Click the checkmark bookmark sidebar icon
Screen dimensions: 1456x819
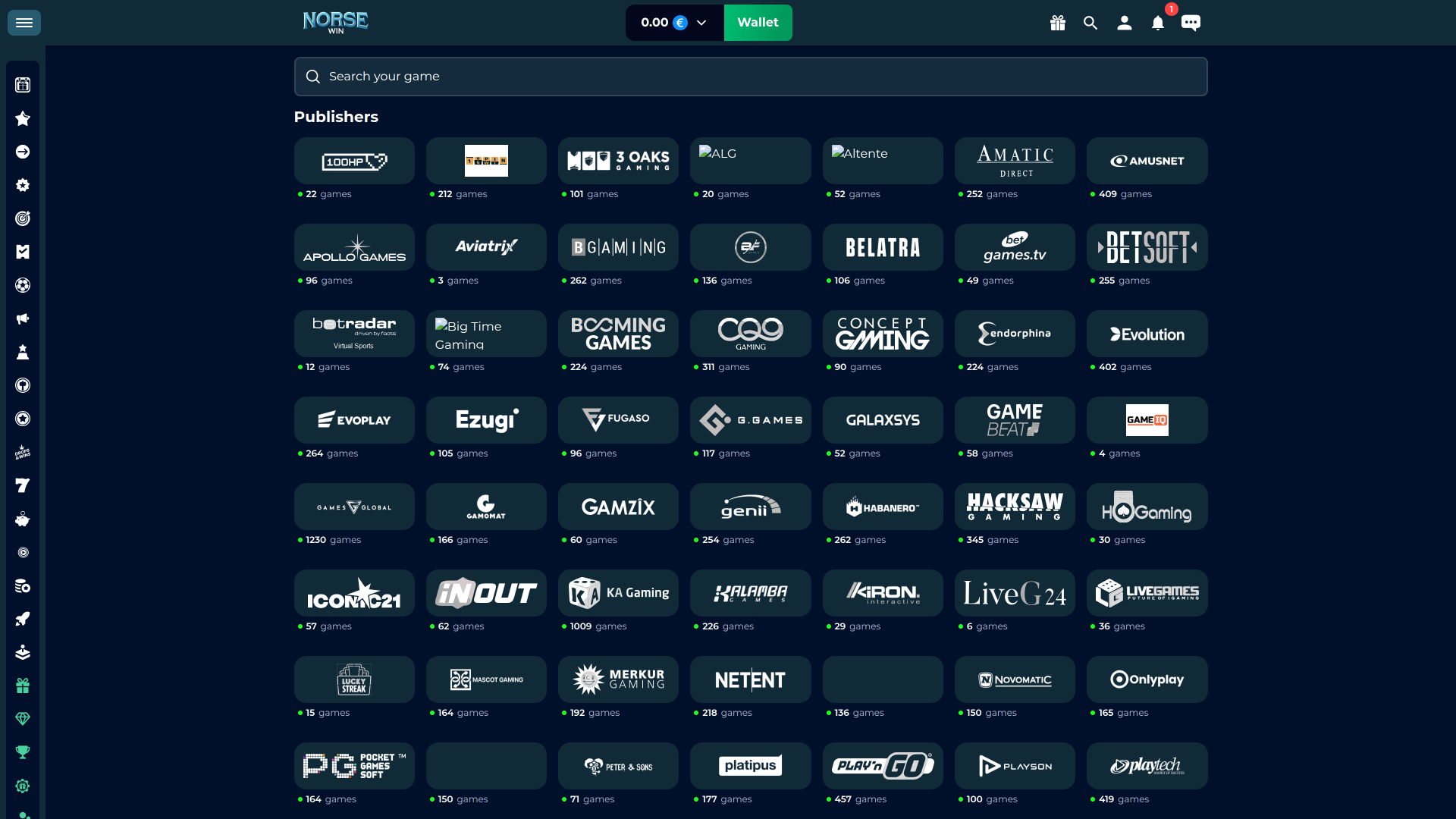[x=23, y=252]
